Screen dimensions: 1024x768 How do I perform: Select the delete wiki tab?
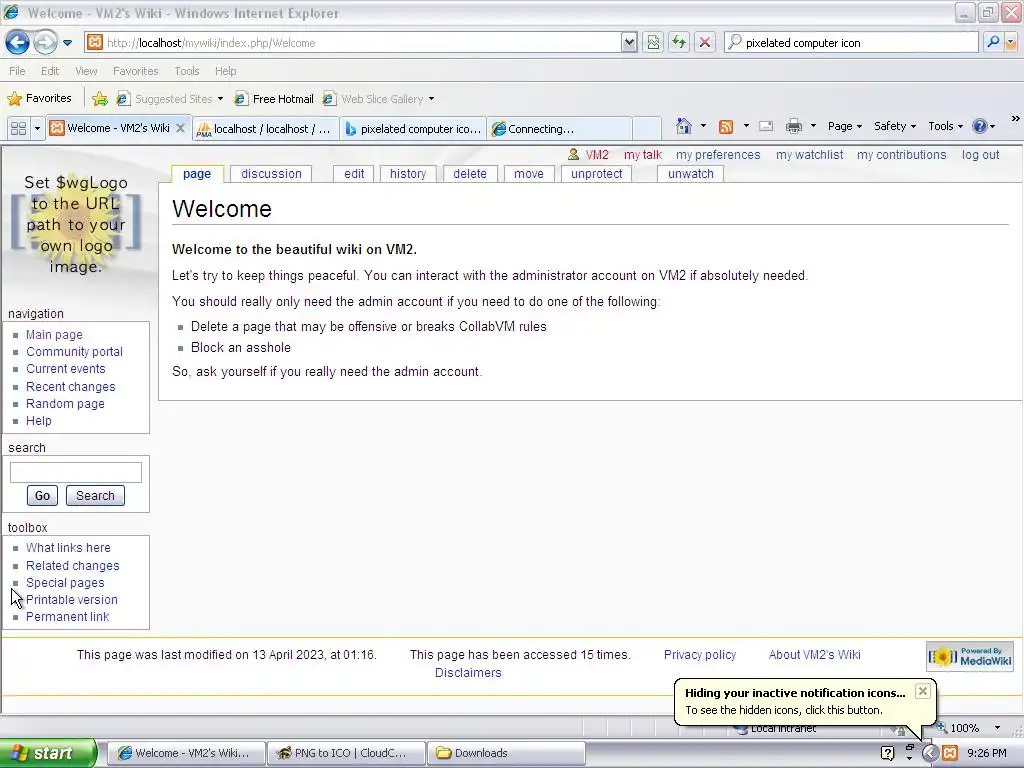(x=470, y=174)
